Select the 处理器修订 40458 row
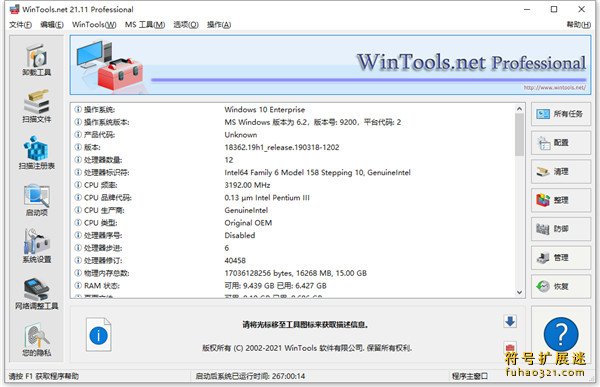The image size is (600, 387). click(x=293, y=261)
